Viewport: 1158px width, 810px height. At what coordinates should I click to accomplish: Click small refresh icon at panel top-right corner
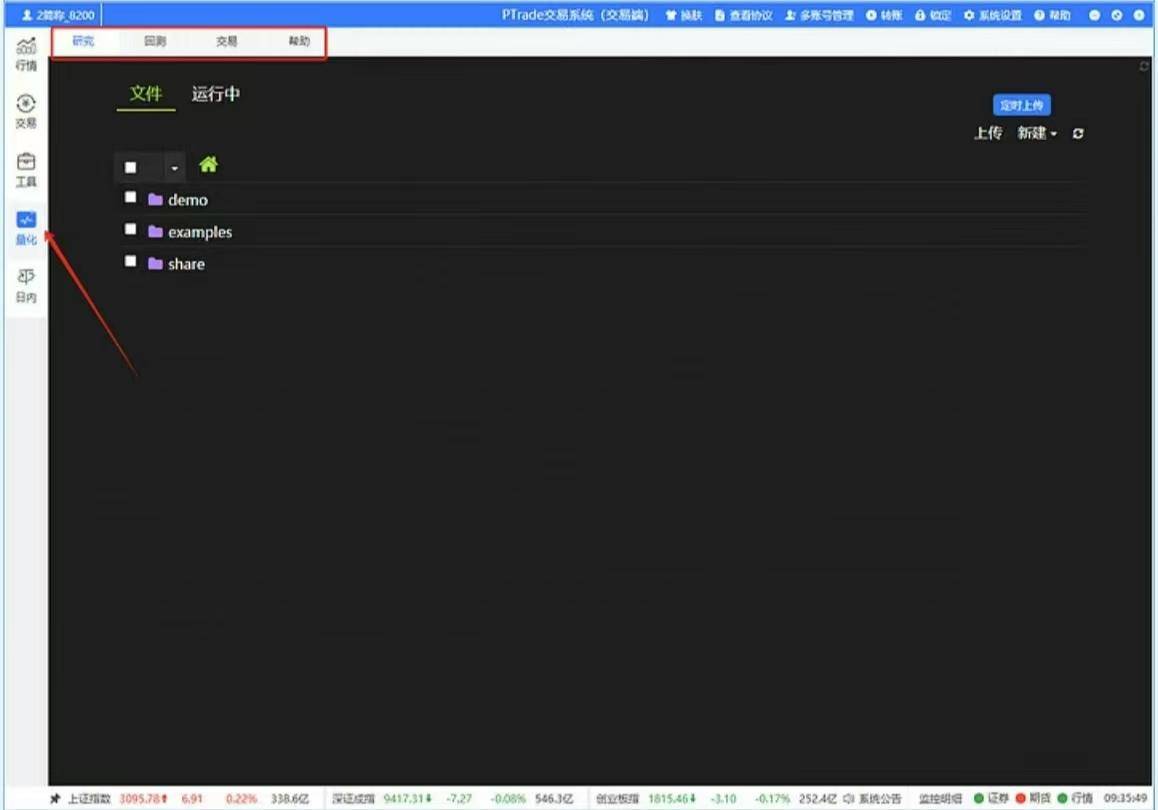(1144, 66)
